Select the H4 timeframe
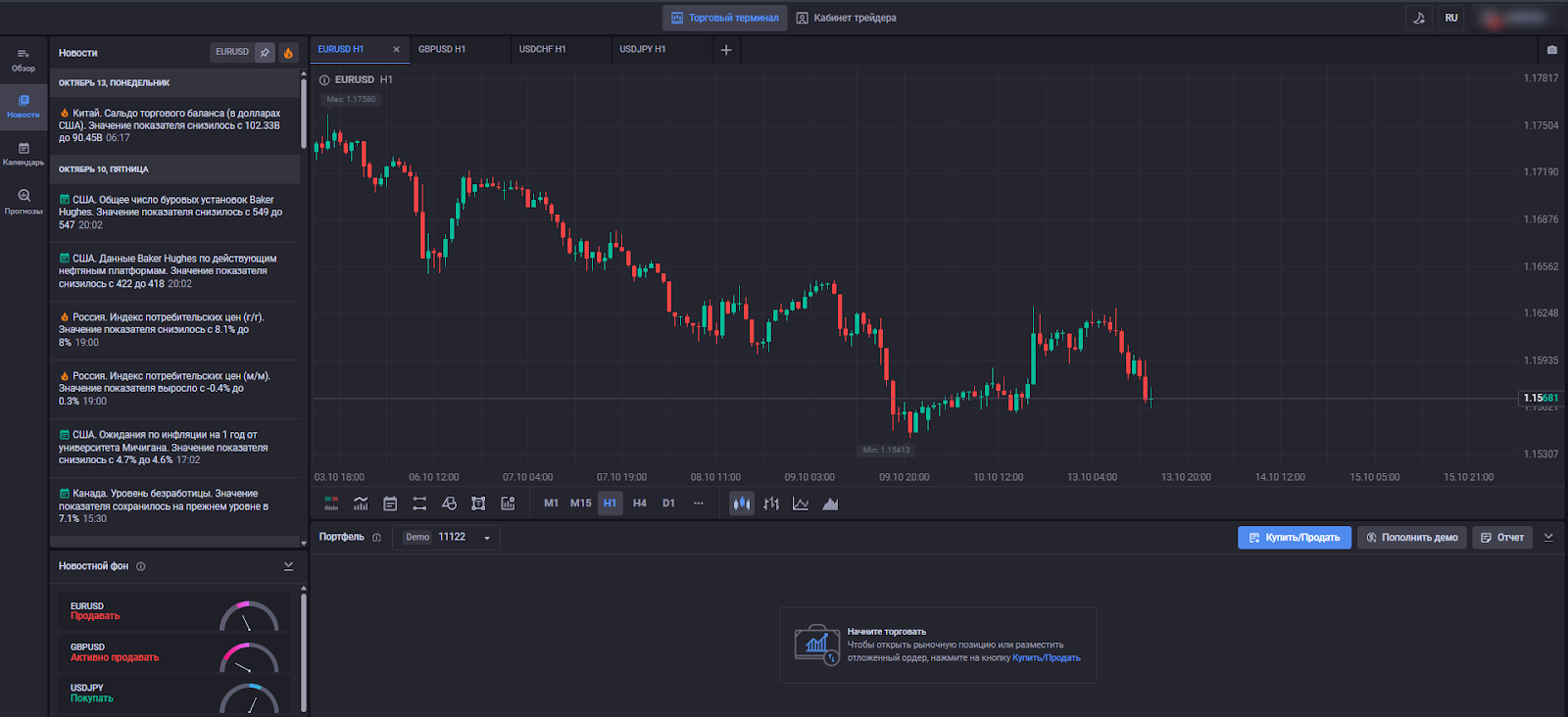Image resolution: width=1568 pixels, height=717 pixels. (640, 503)
